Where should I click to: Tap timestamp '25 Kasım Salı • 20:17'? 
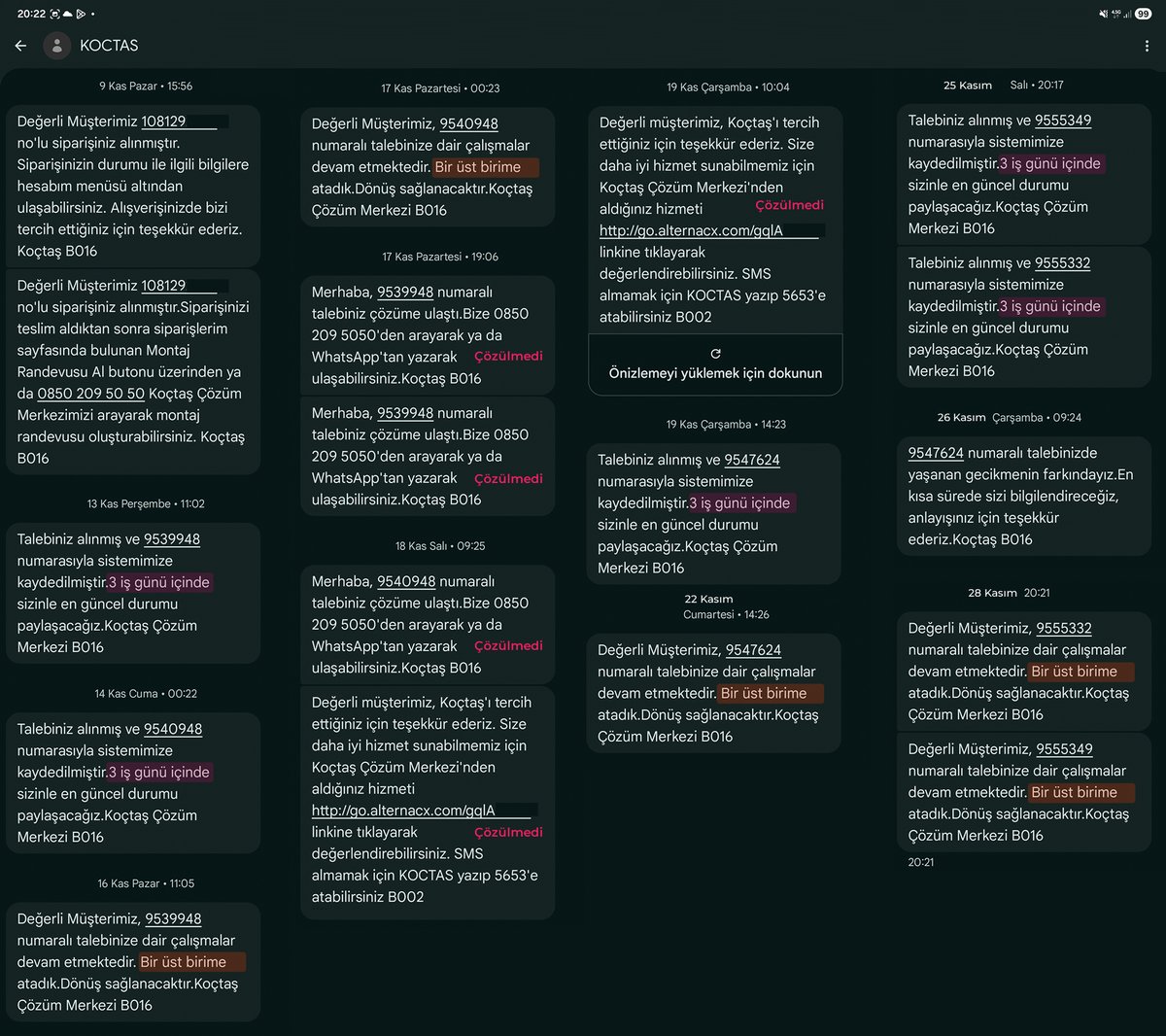coord(1004,86)
